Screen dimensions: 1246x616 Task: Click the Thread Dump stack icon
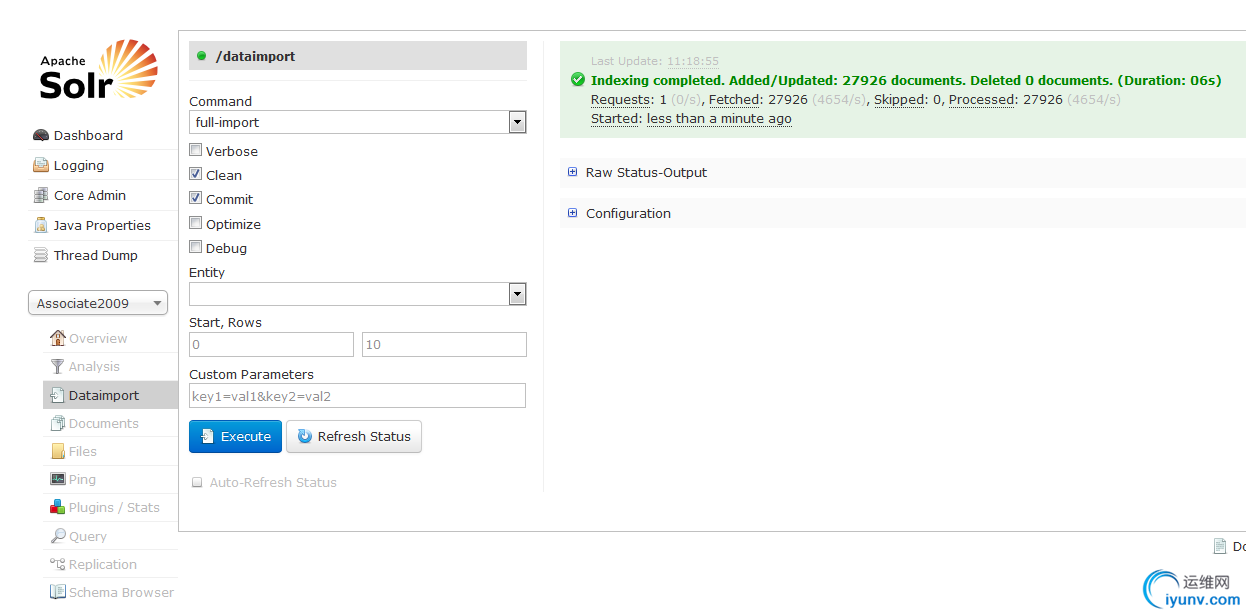coord(41,255)
